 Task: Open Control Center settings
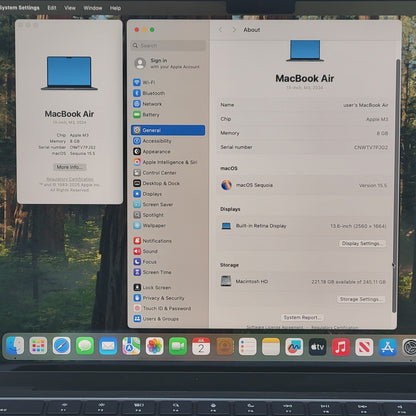(x=155, y=173)
